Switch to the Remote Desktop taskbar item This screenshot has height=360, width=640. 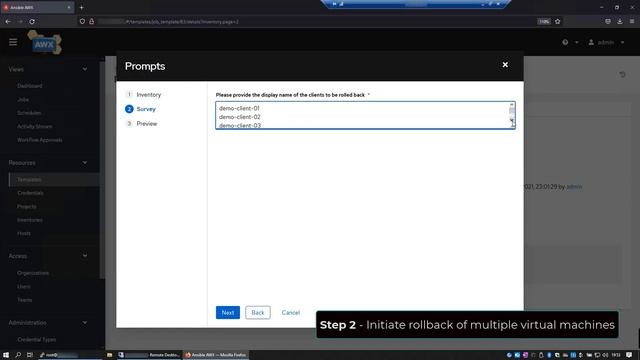click(149, 355)
